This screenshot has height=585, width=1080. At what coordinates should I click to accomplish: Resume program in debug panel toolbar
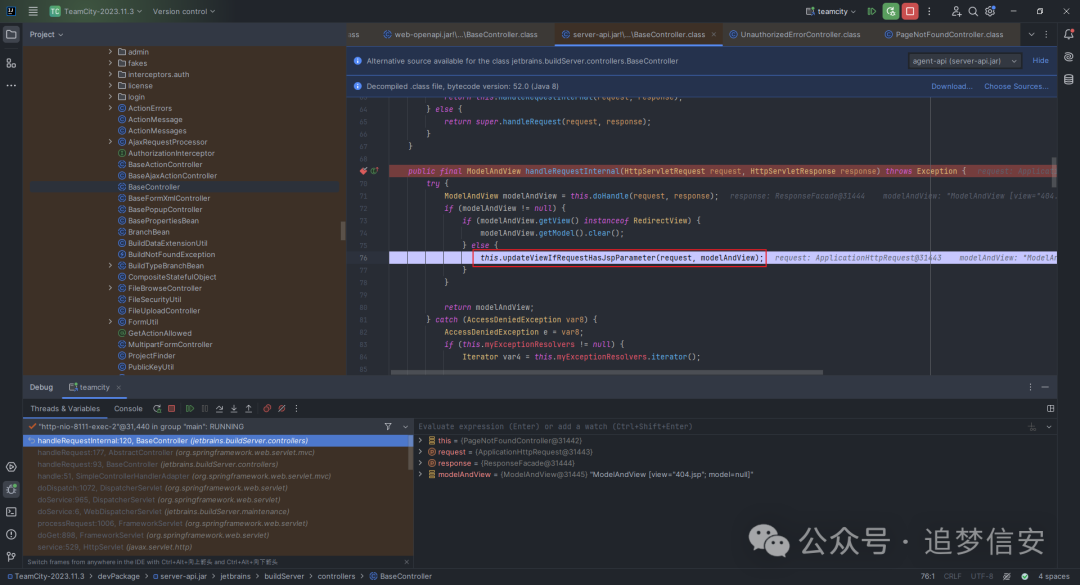(x=190, y=409)
